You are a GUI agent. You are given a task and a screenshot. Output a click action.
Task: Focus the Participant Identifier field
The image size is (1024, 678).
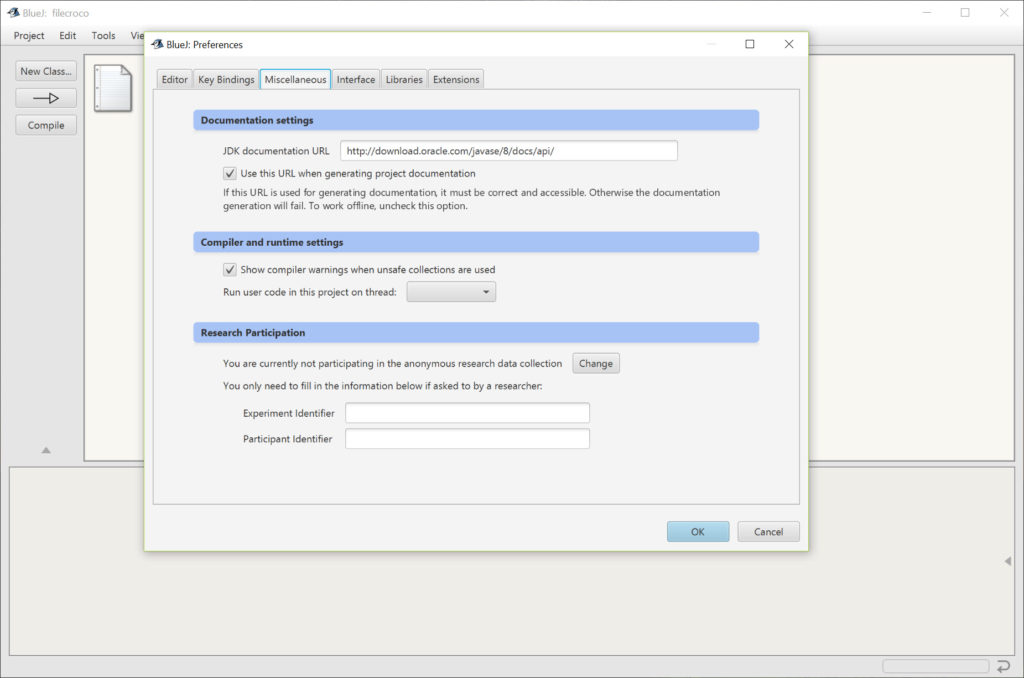point(468,438)
